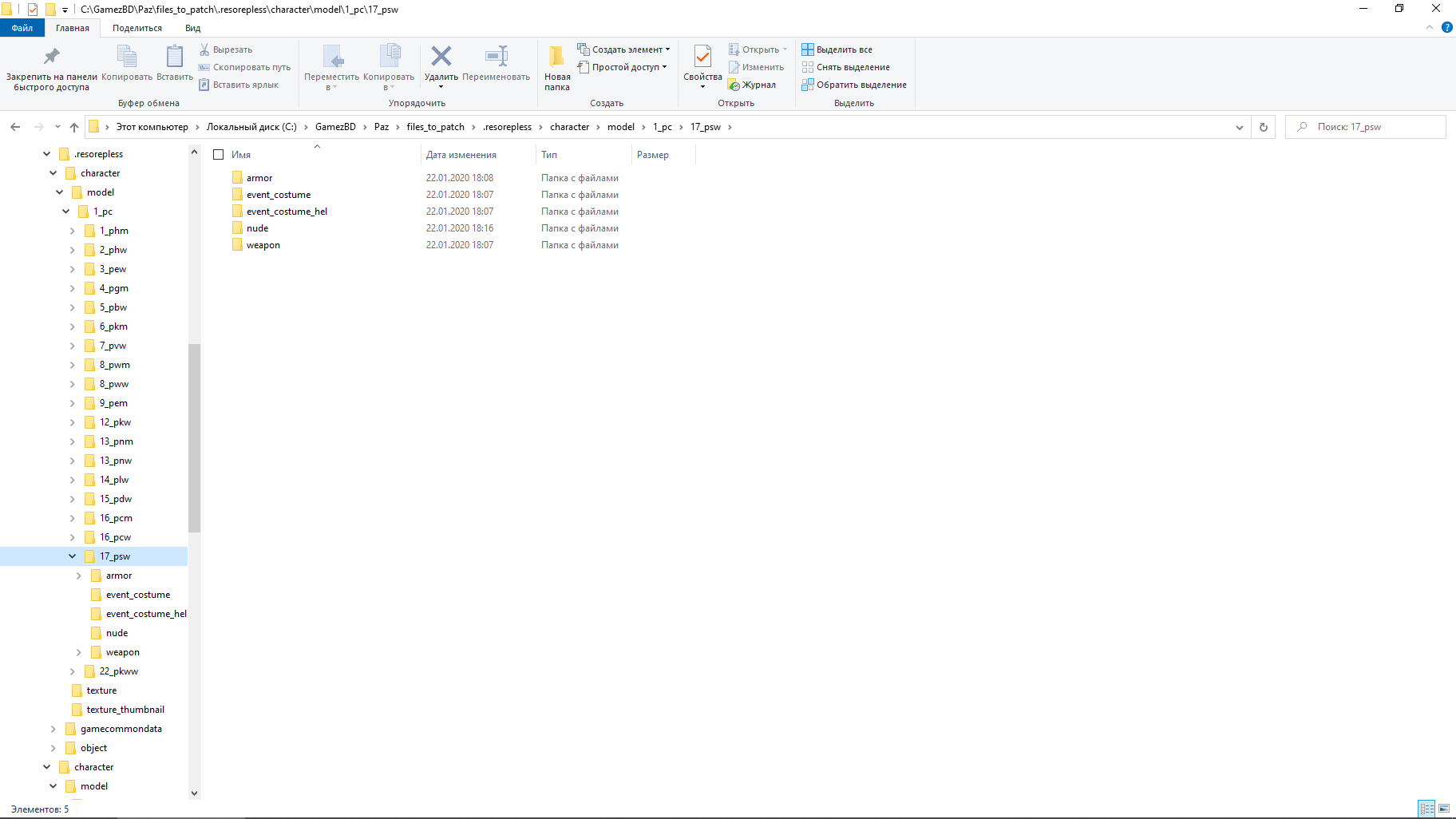Screen dimensions: 1456x819
Task: Open the Вид ribbon tab
Action: pyautogui.click(x=192, y=28)
